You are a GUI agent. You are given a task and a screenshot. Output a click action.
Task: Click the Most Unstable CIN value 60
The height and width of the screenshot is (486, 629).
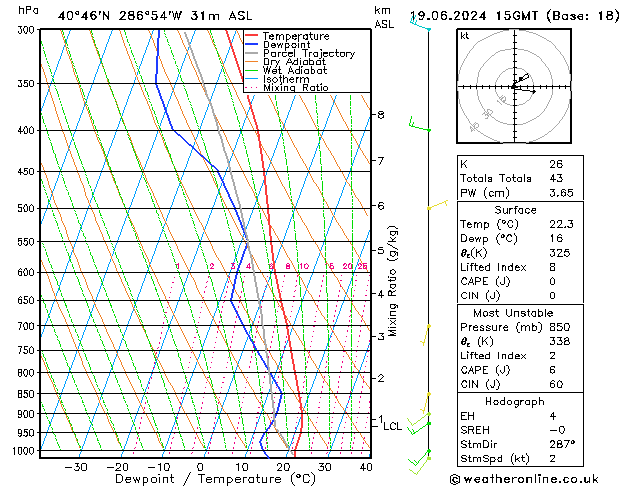556,384
